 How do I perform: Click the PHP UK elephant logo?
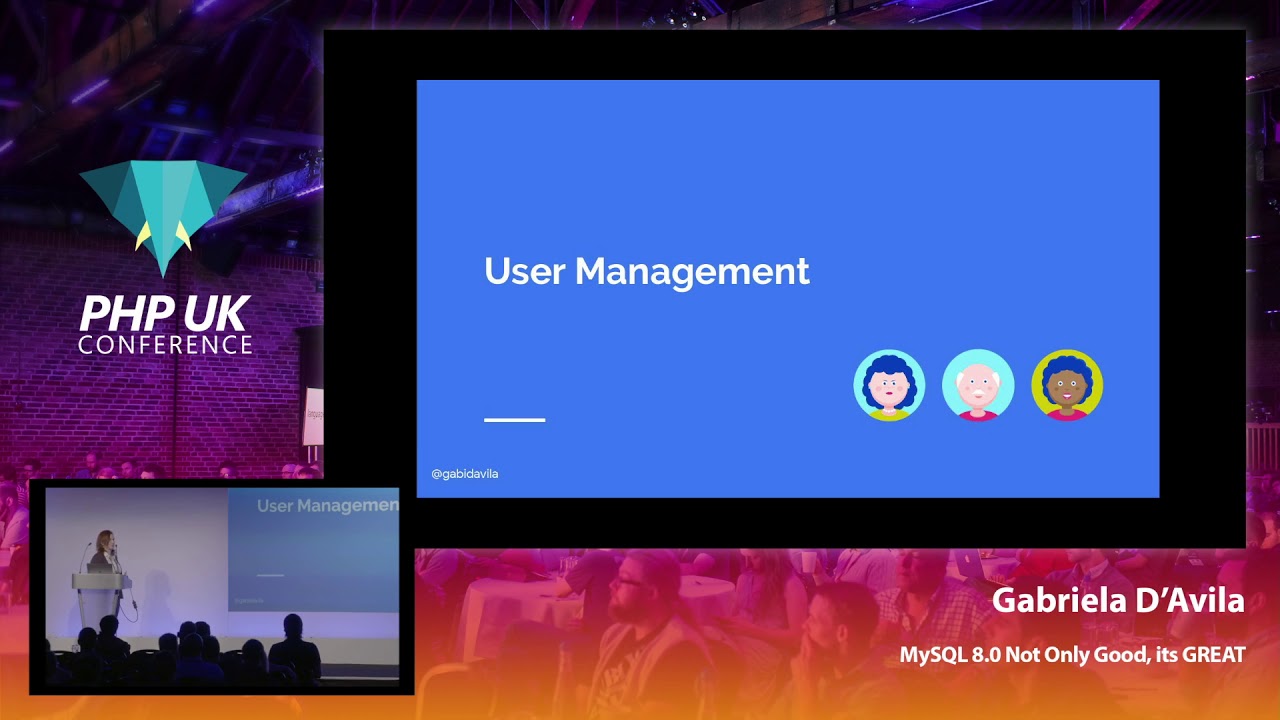(163, 219)
